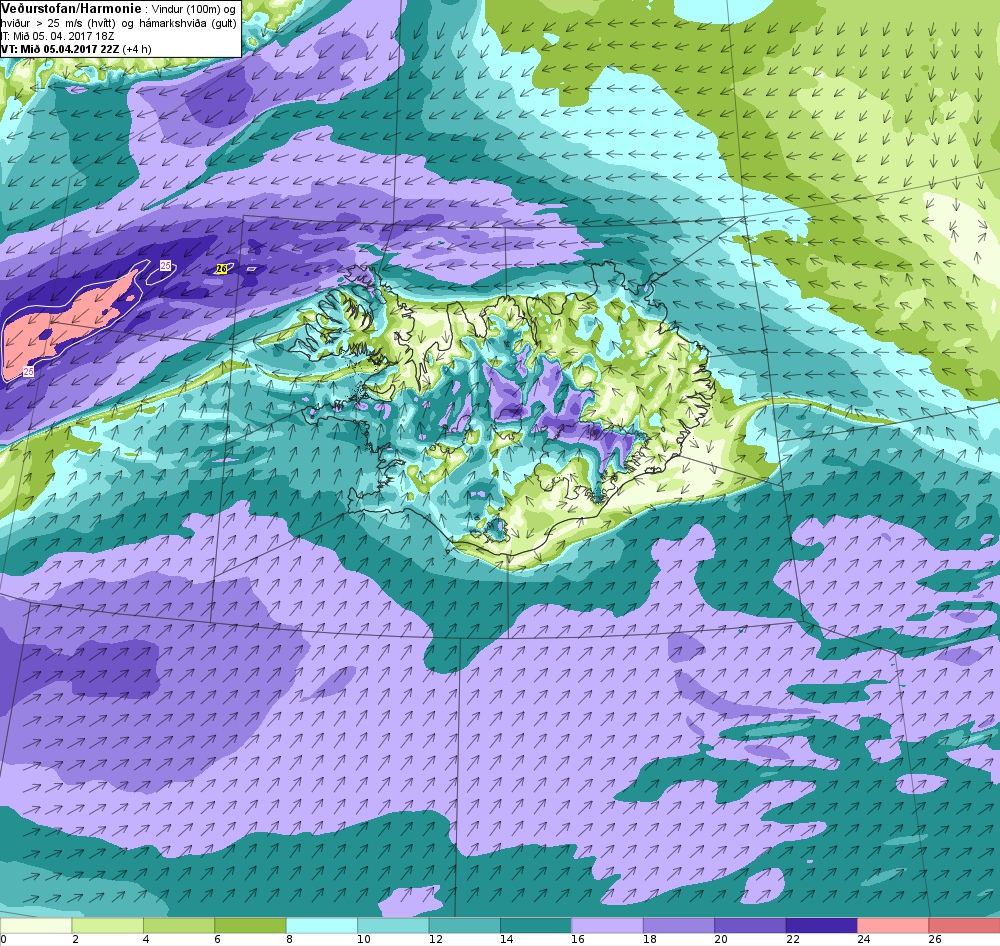Pick the pale teal 10–12 m/s legend swatch
The width and height of the screenshot is (1000, 946).
pos(393,925)
